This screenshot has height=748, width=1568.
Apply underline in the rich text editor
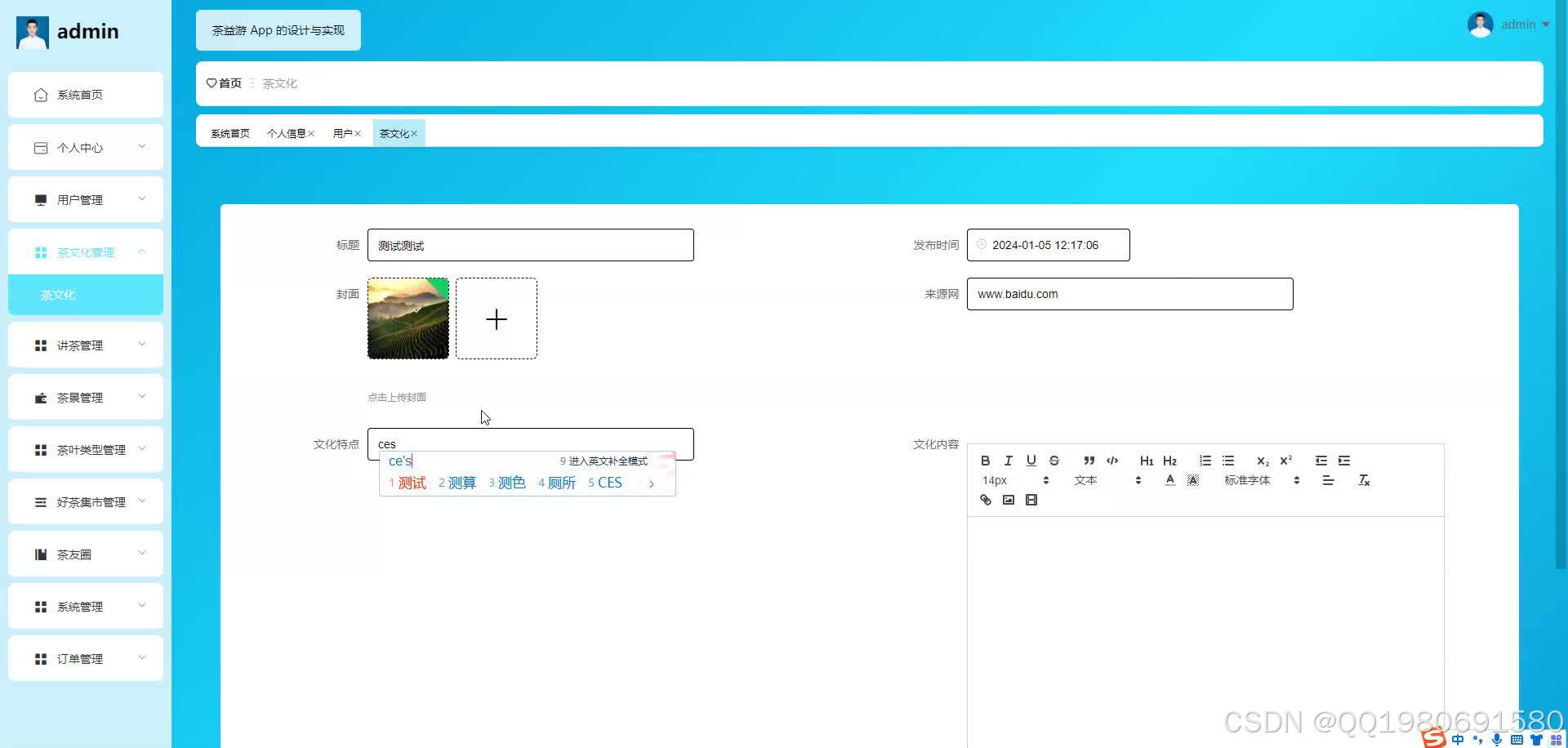[1031, 461]
